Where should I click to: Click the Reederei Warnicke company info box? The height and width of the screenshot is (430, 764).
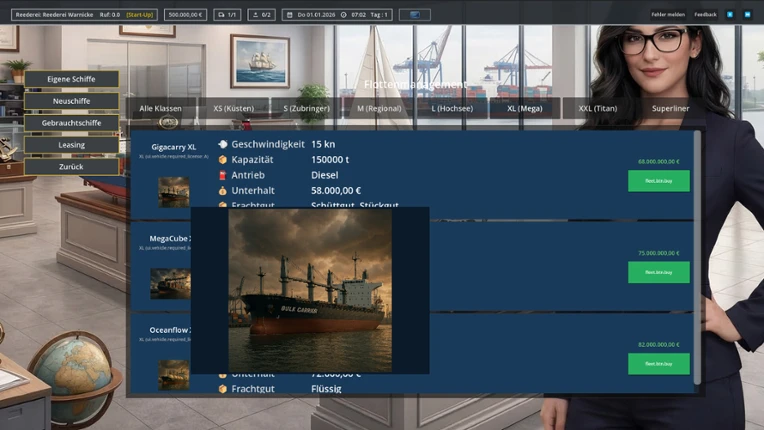coord(84,15)
